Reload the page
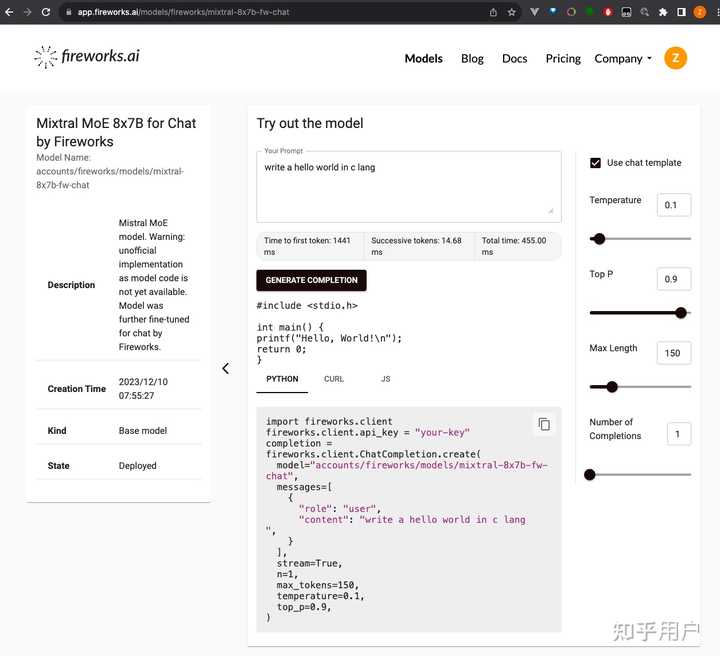Viewport: 720px width, 656px height. coord(47,12)
